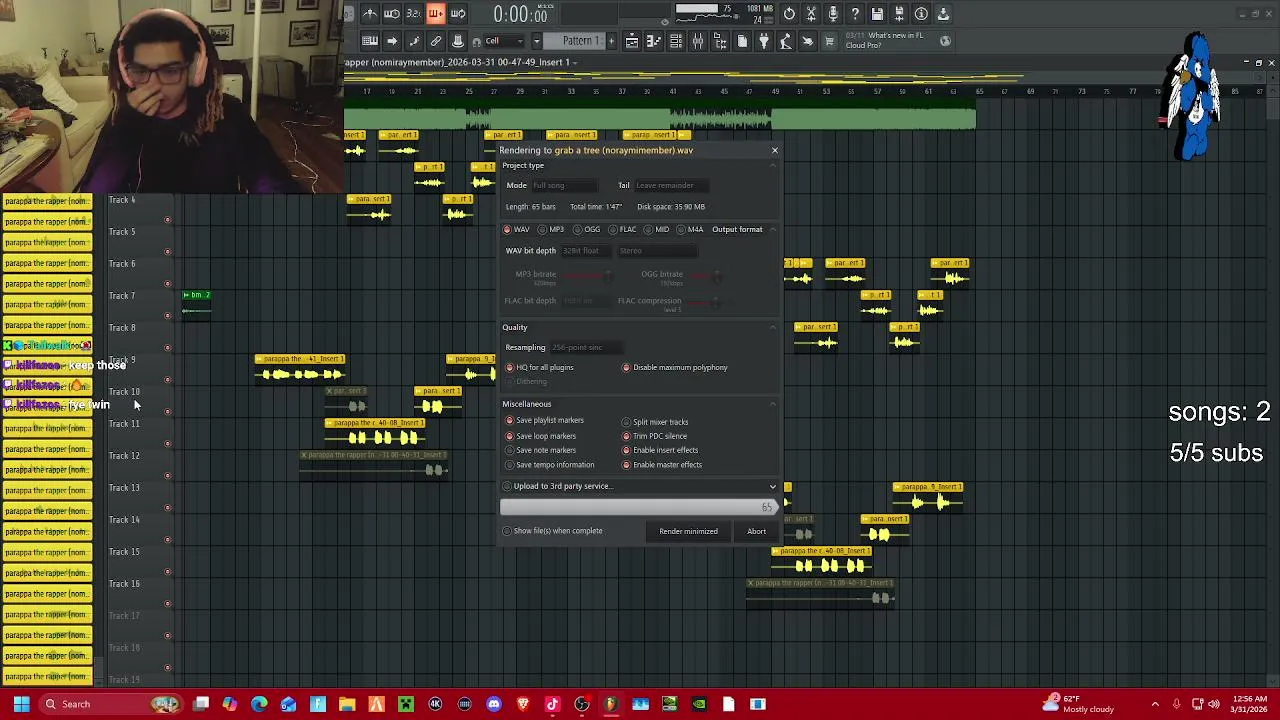1280x720 pixels.
Task: Click the export download arrow icon
Action: click(x=943, y=14)
